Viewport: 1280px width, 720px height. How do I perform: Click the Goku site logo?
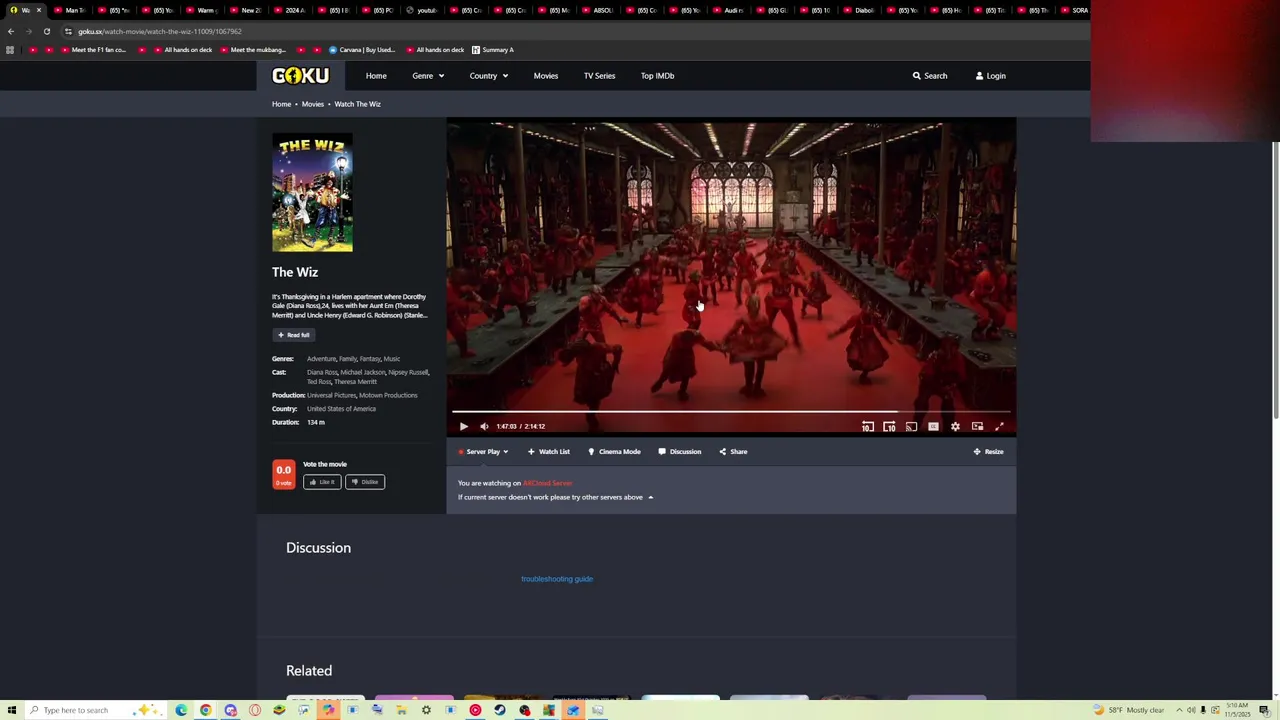click(x=300, y=75)
